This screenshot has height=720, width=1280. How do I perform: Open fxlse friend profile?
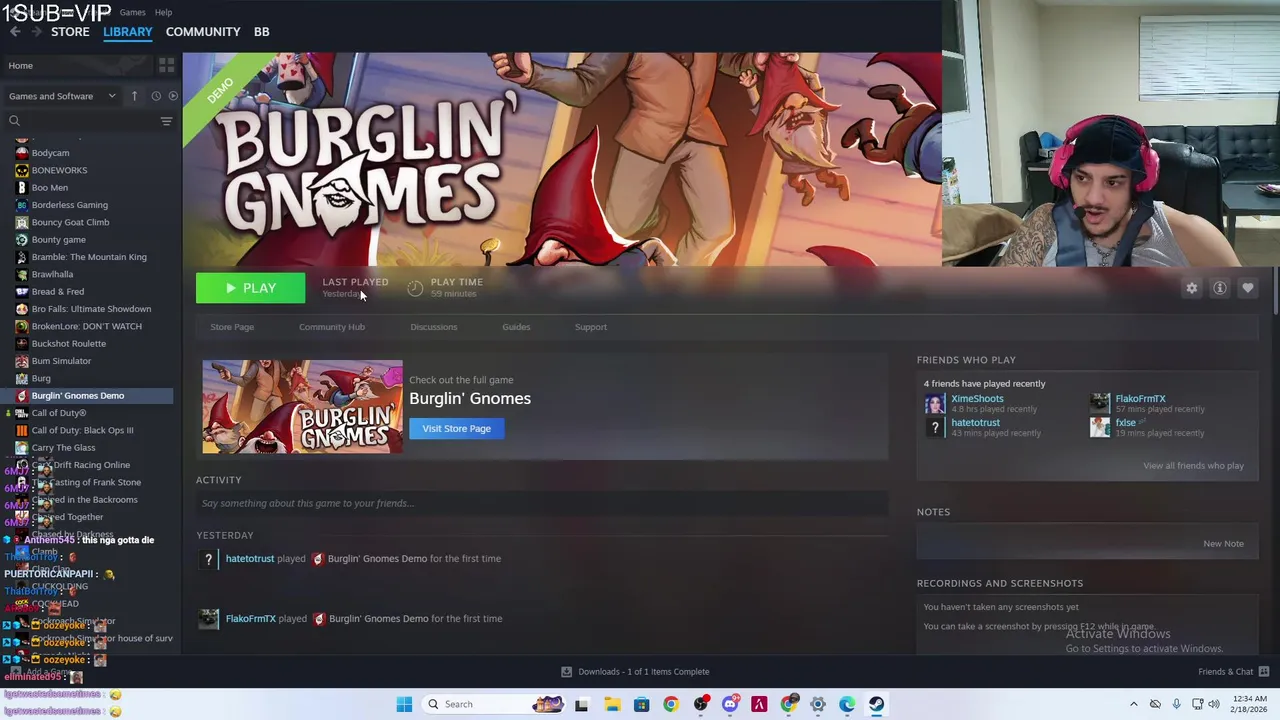coord(1125,423)
